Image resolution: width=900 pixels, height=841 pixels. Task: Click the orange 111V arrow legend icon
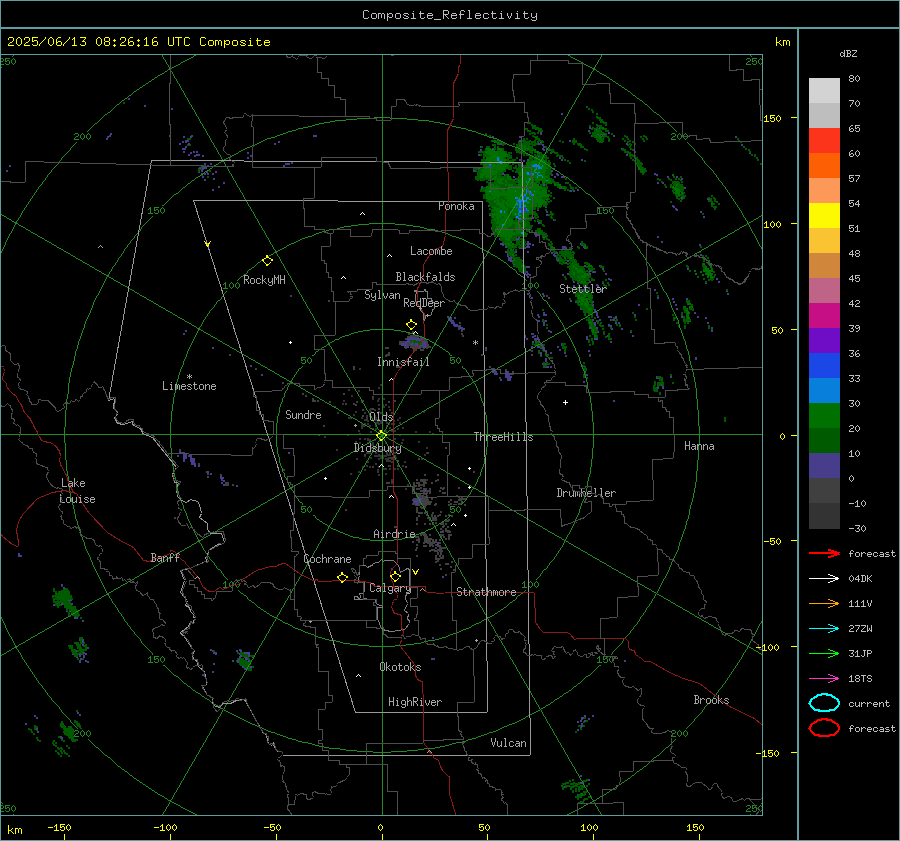point(824,603)
